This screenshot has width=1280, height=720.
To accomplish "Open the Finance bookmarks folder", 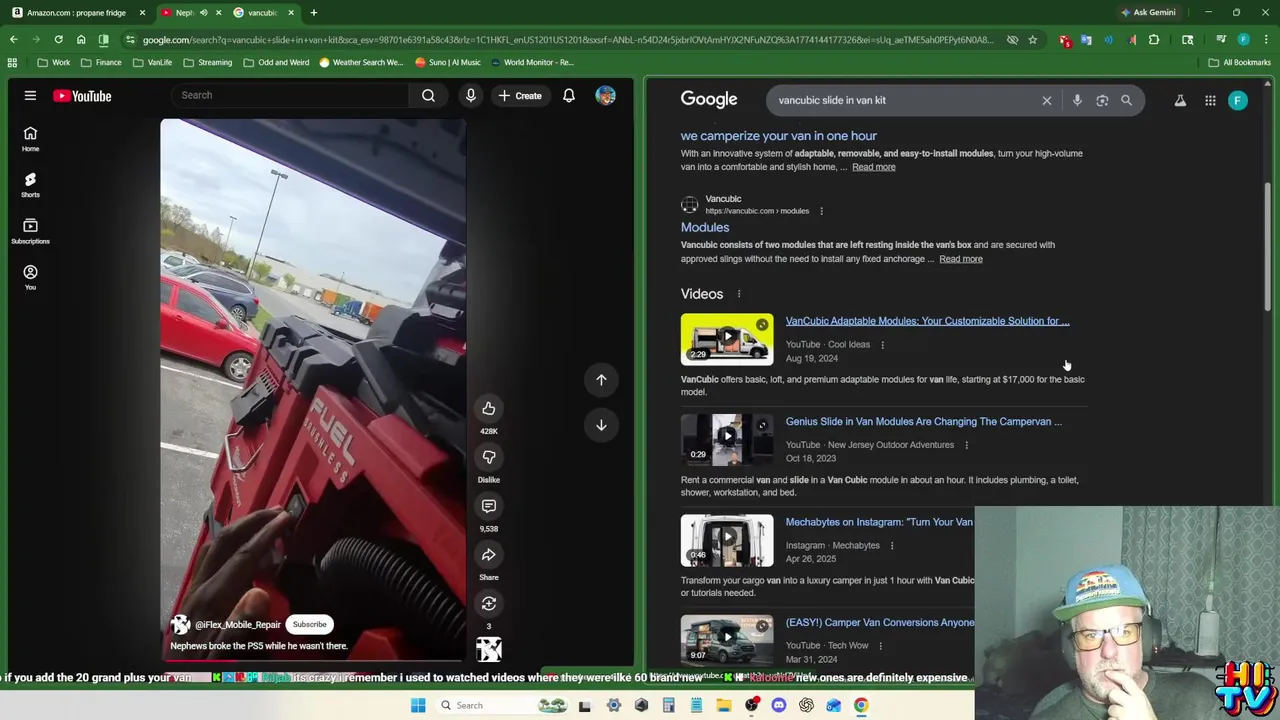I will pyautogui.click(x=101, y=62).
